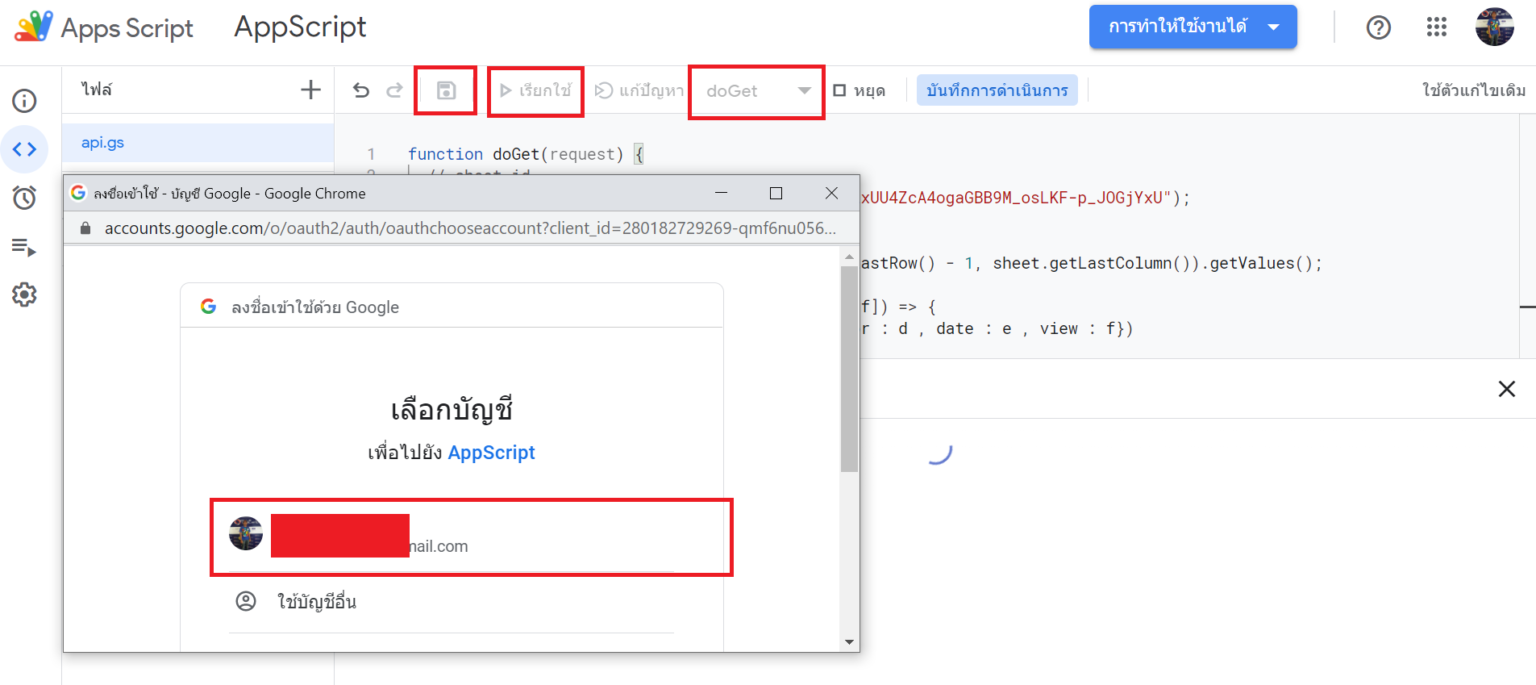The image size is (1536, 685).
Task: Open the Overview info icon in the sidebar
Action: point(24,101)
